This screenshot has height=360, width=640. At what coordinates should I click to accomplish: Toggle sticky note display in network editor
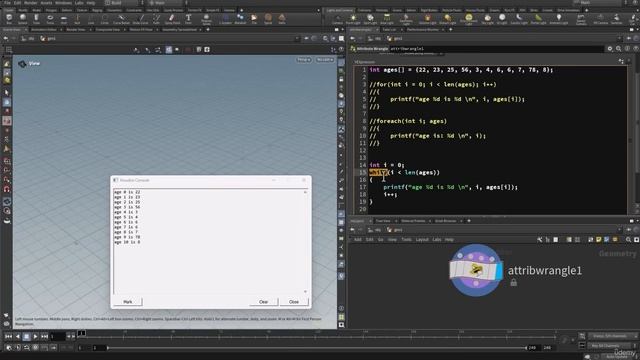pyautogui.click(x=598, y=240)
